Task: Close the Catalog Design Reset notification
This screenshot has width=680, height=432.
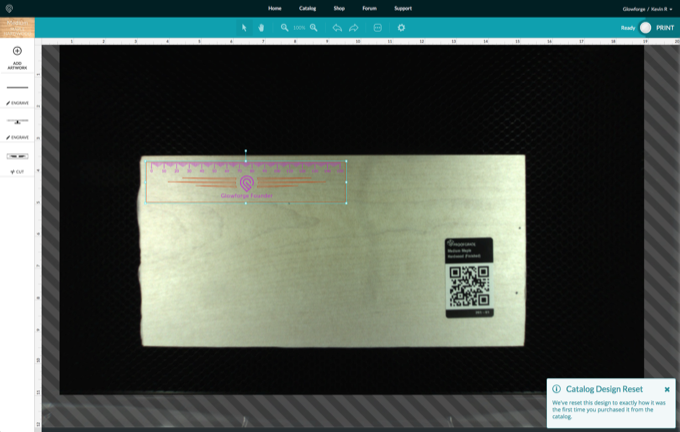Action: [x=667, y=389]
